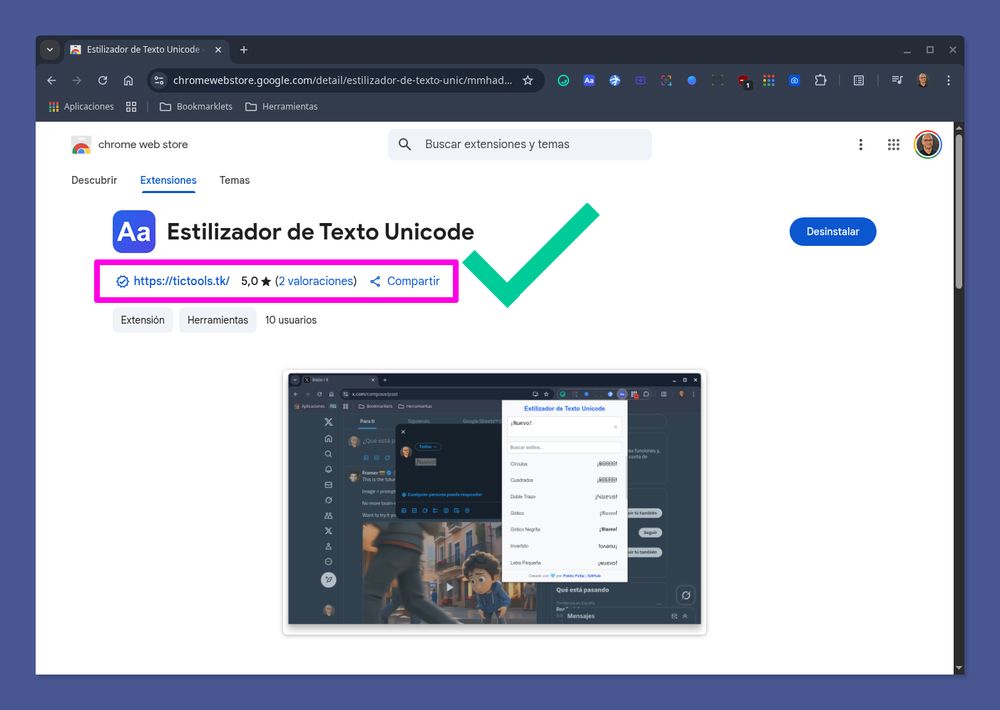Click the scrollbar down arrow
This screenshot has width=1000, height=710.
(x=959, y=669)
